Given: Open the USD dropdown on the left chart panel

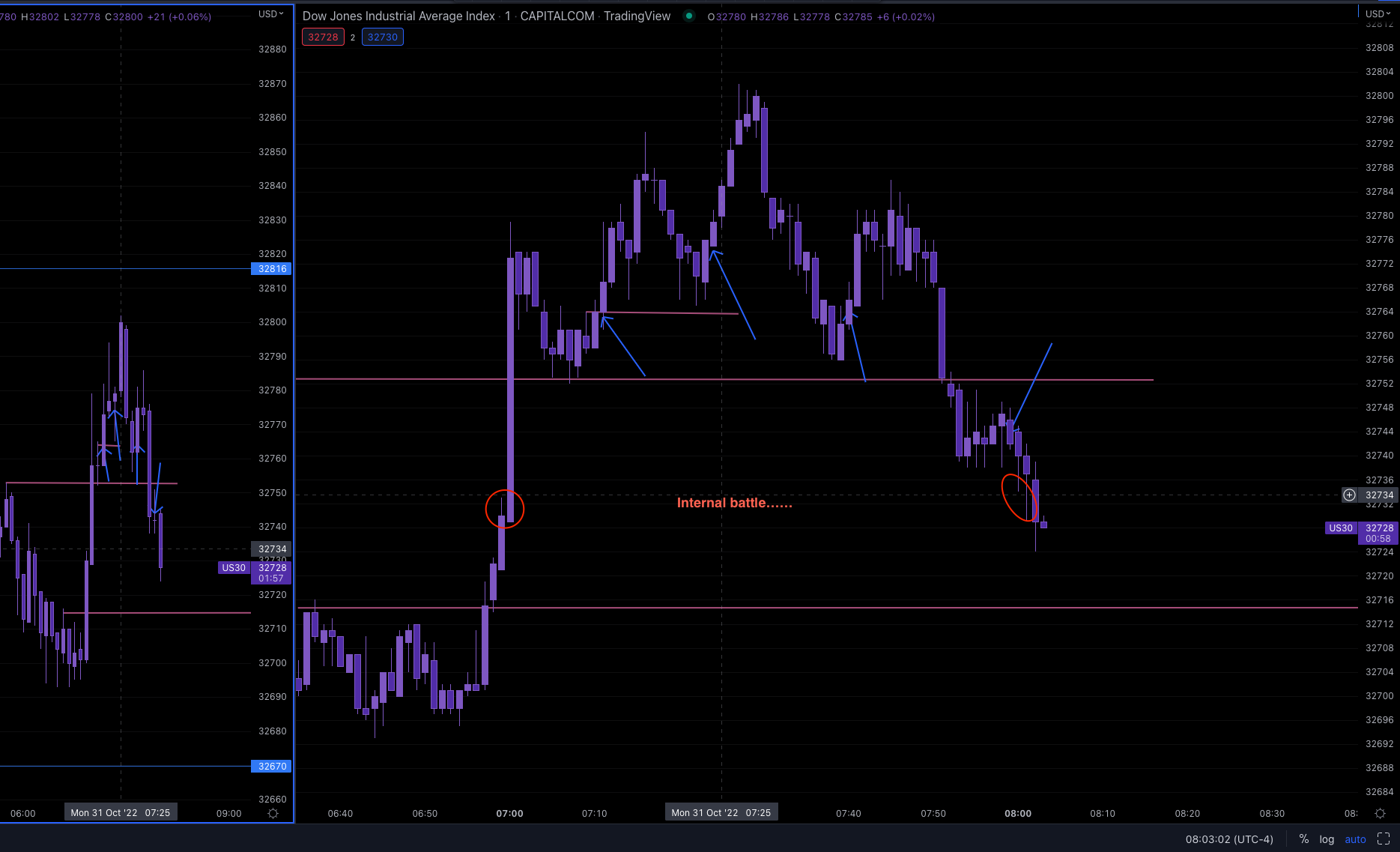Looking at the screenshot, I should coord(270,13).
